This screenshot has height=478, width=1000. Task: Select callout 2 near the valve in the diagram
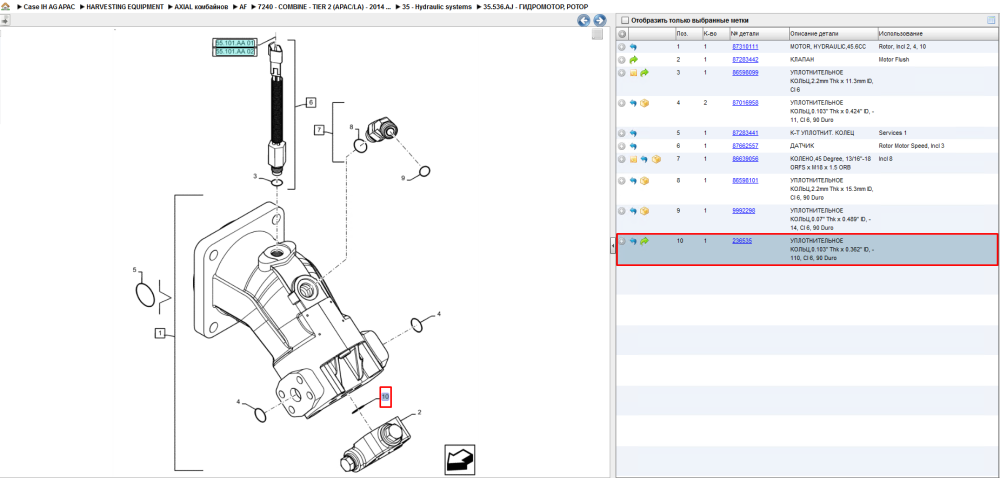pyautogui.click(x=420, y=412)
